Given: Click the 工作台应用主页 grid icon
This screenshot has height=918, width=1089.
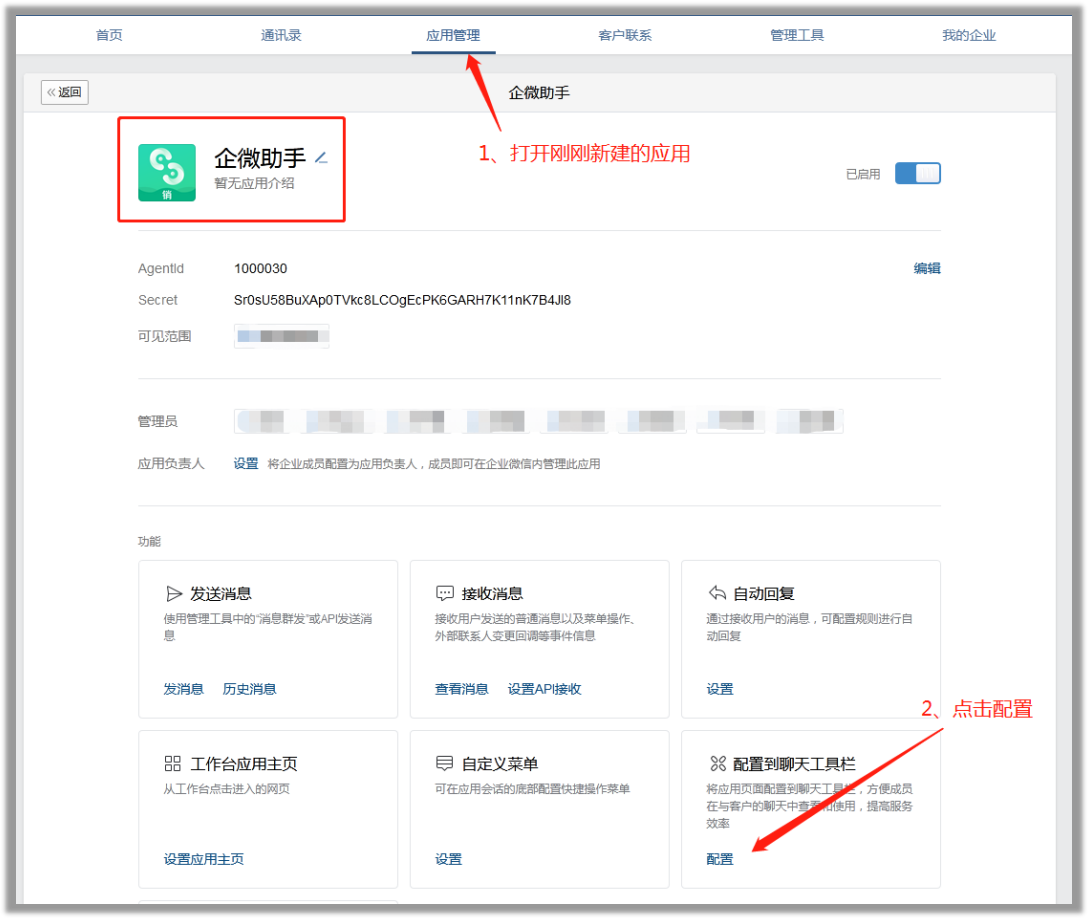Looking at the screenshot, I should pos(172,764).
